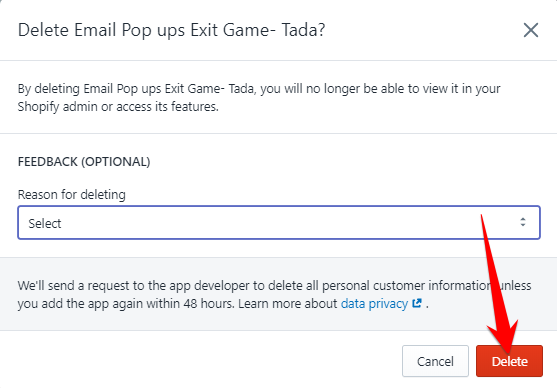The image size is (557, 388).
Task: Open the Reason for deleting dropdown
Action: pos(279,223)
